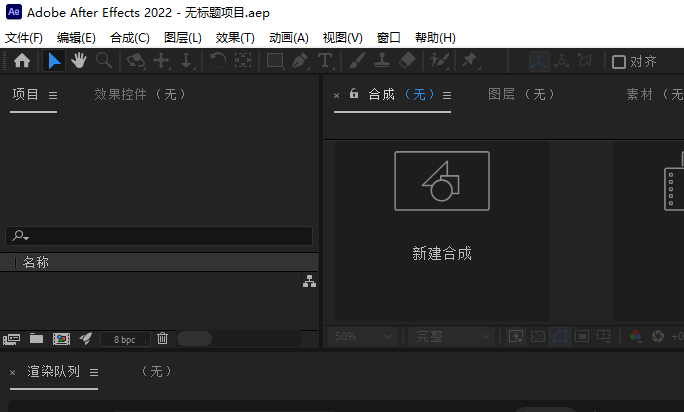Image resolution: width=684 pixels, height=412 pixels.
Task: Open the 50% magnification dropdown
Action: pos(363,336)
